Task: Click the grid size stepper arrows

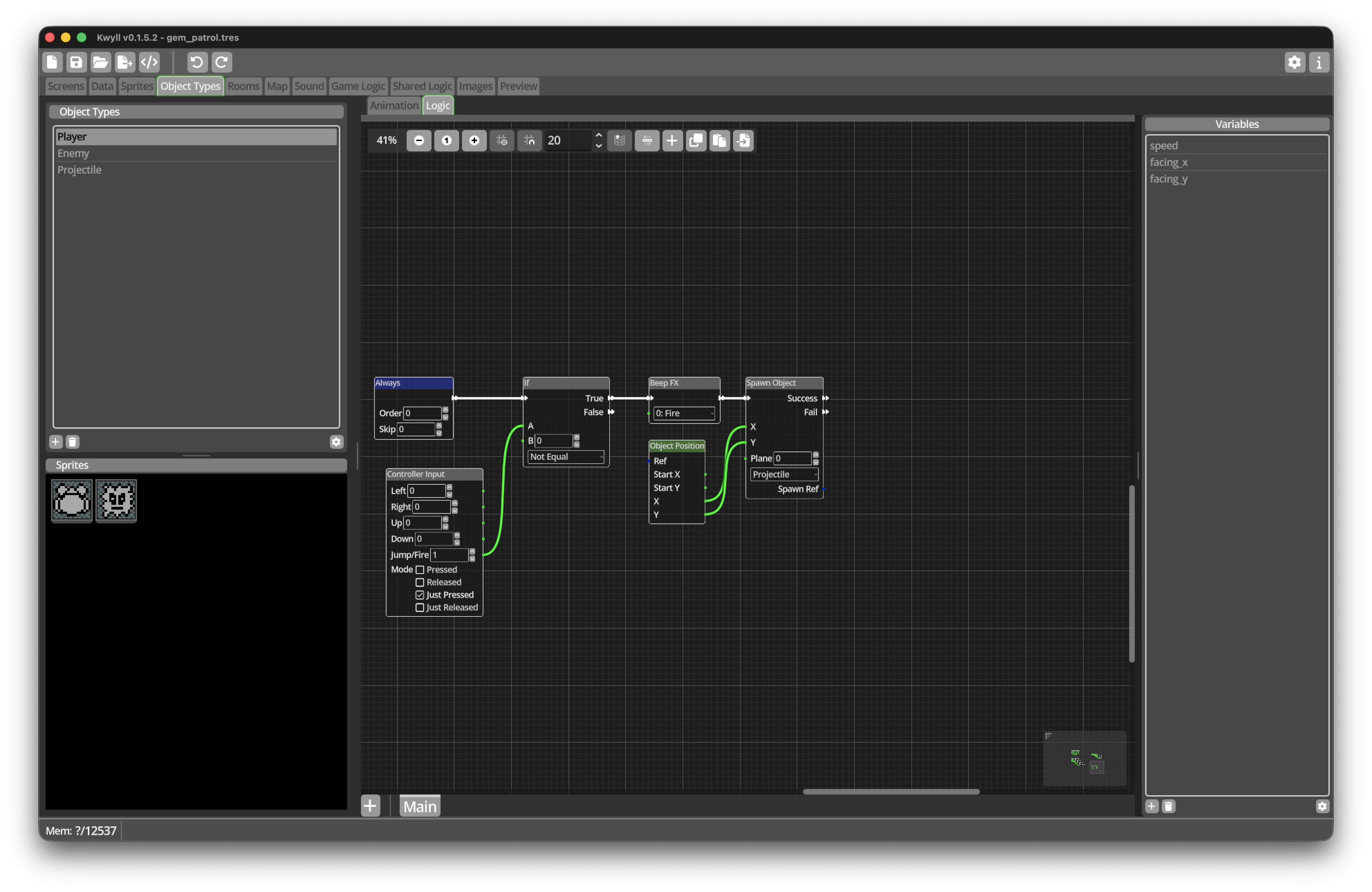Action: click(x=599, y=141)
